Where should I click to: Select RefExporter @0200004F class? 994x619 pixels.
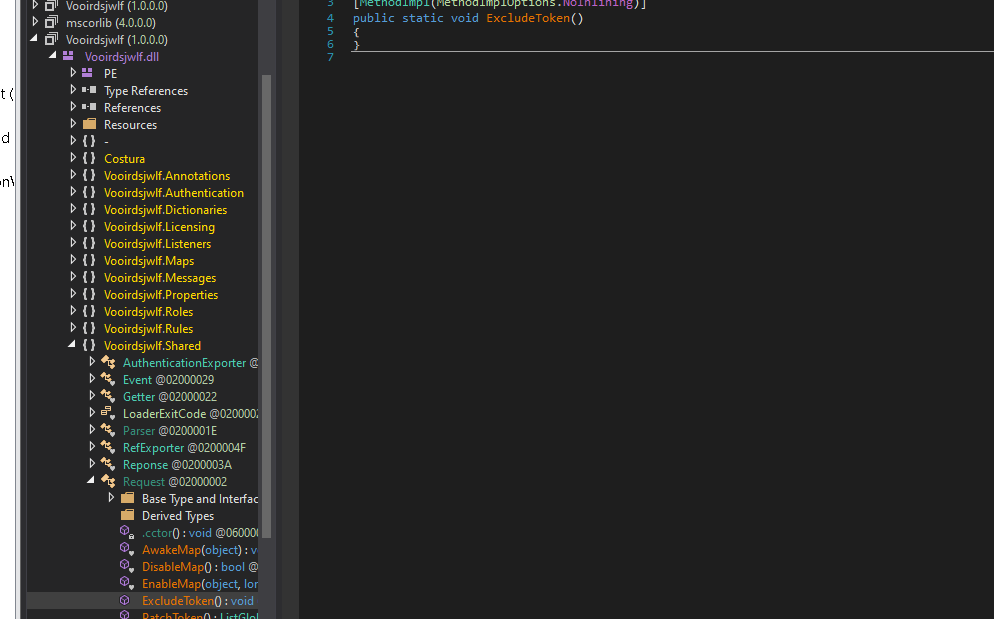184,448
